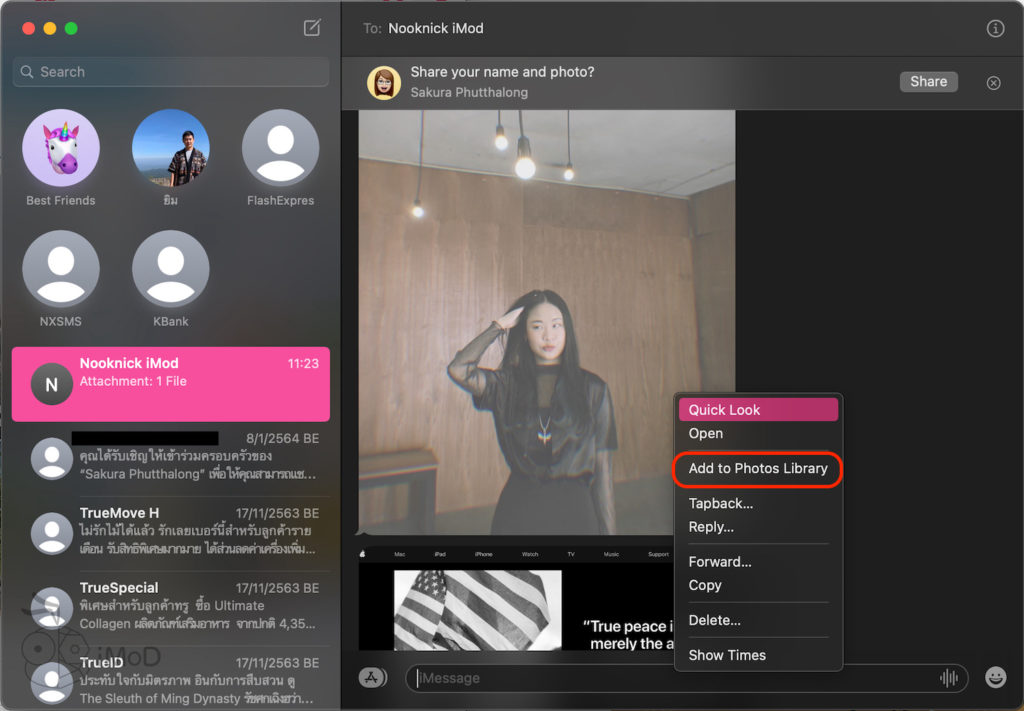Click Show Times menu option

[727, 655]
